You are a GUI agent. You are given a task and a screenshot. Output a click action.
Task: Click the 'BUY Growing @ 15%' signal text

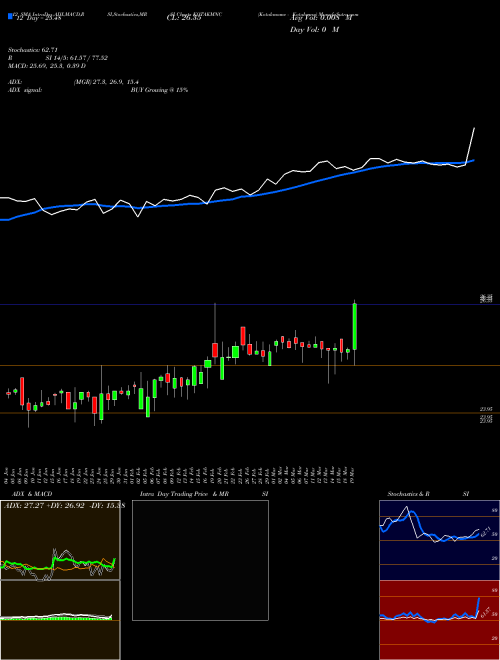(x=159, y=90)
